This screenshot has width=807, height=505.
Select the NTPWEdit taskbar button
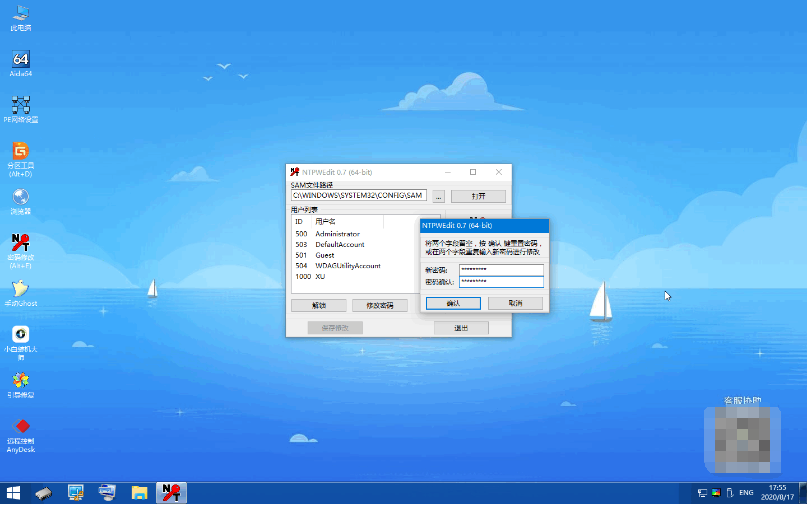(171, 493)
